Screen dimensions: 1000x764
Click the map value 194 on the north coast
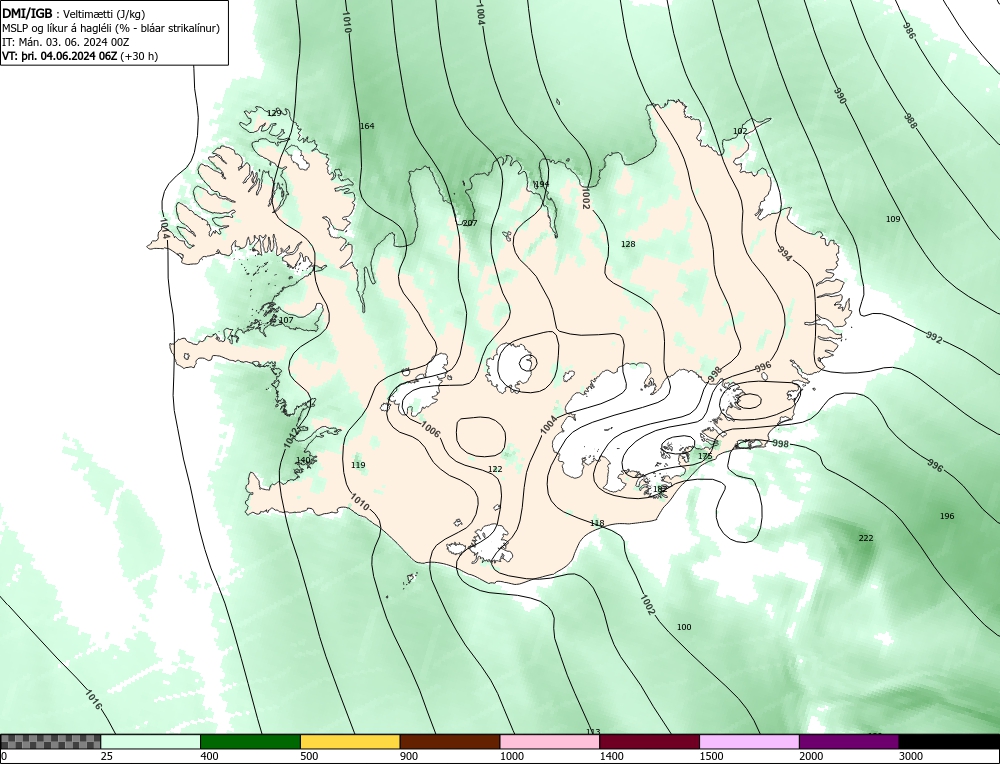click(541, 184)
